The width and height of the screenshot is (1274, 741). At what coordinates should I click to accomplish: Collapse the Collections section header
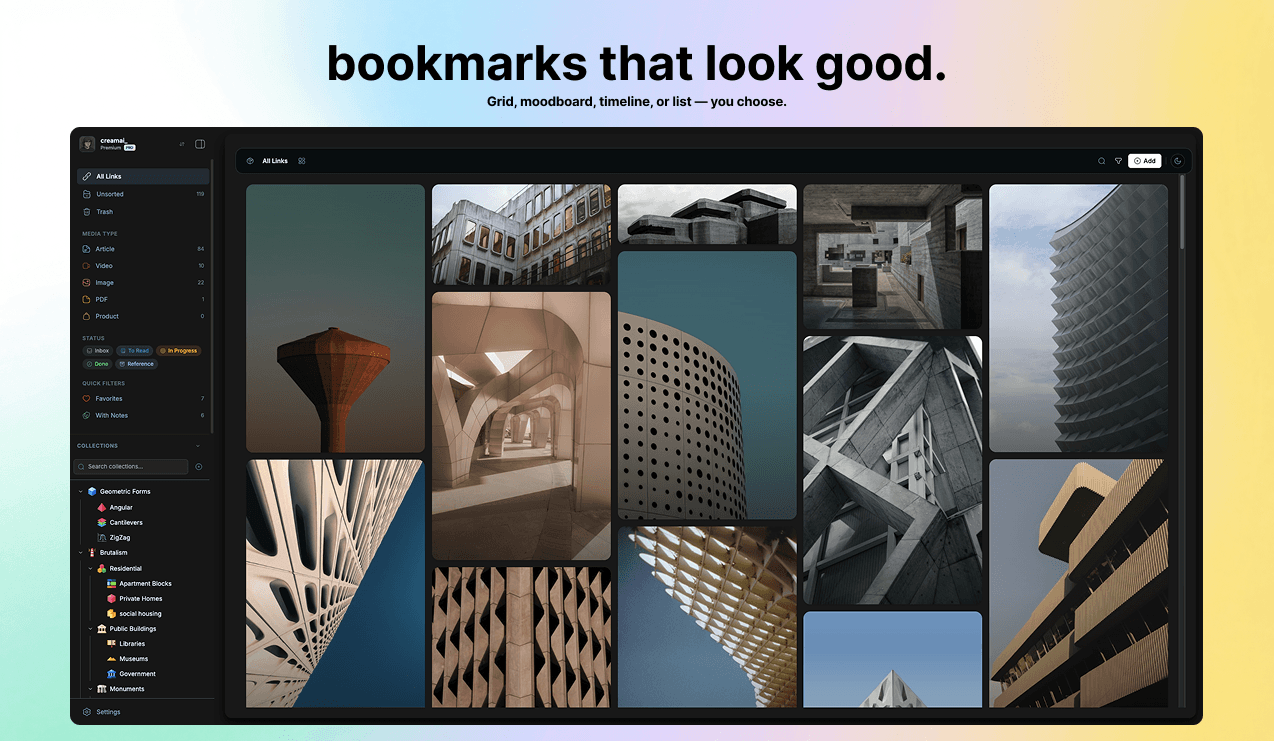tap(196, 445)
